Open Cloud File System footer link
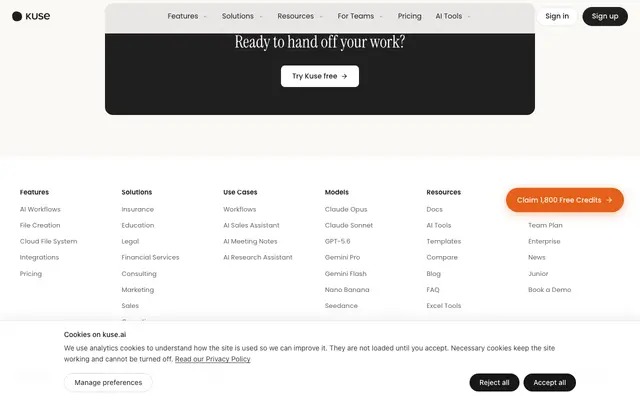 point(48,242)
